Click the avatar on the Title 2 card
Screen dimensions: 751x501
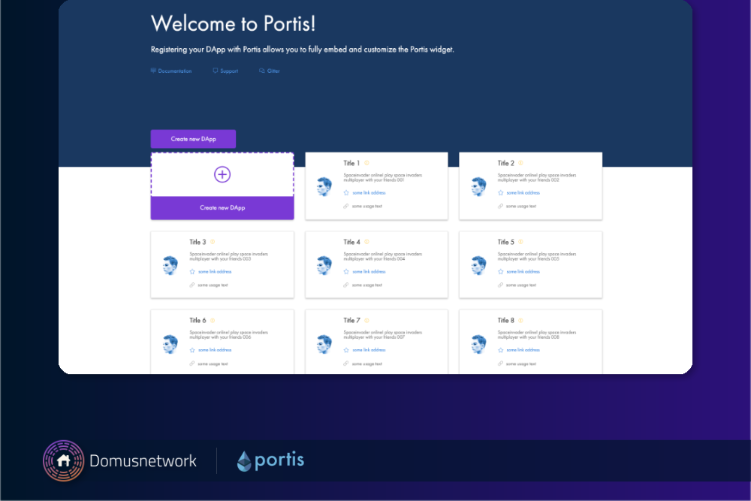(478, 186)
